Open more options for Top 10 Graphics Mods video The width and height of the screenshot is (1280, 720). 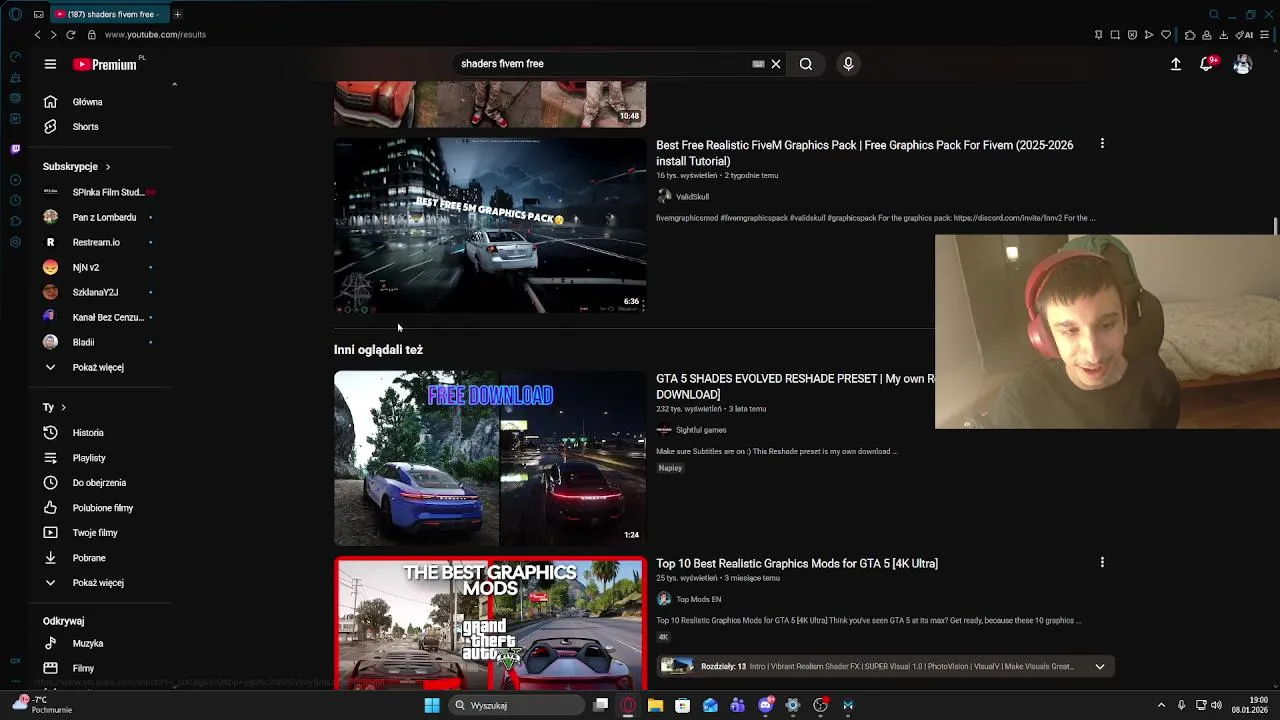tap(1102, 563)
